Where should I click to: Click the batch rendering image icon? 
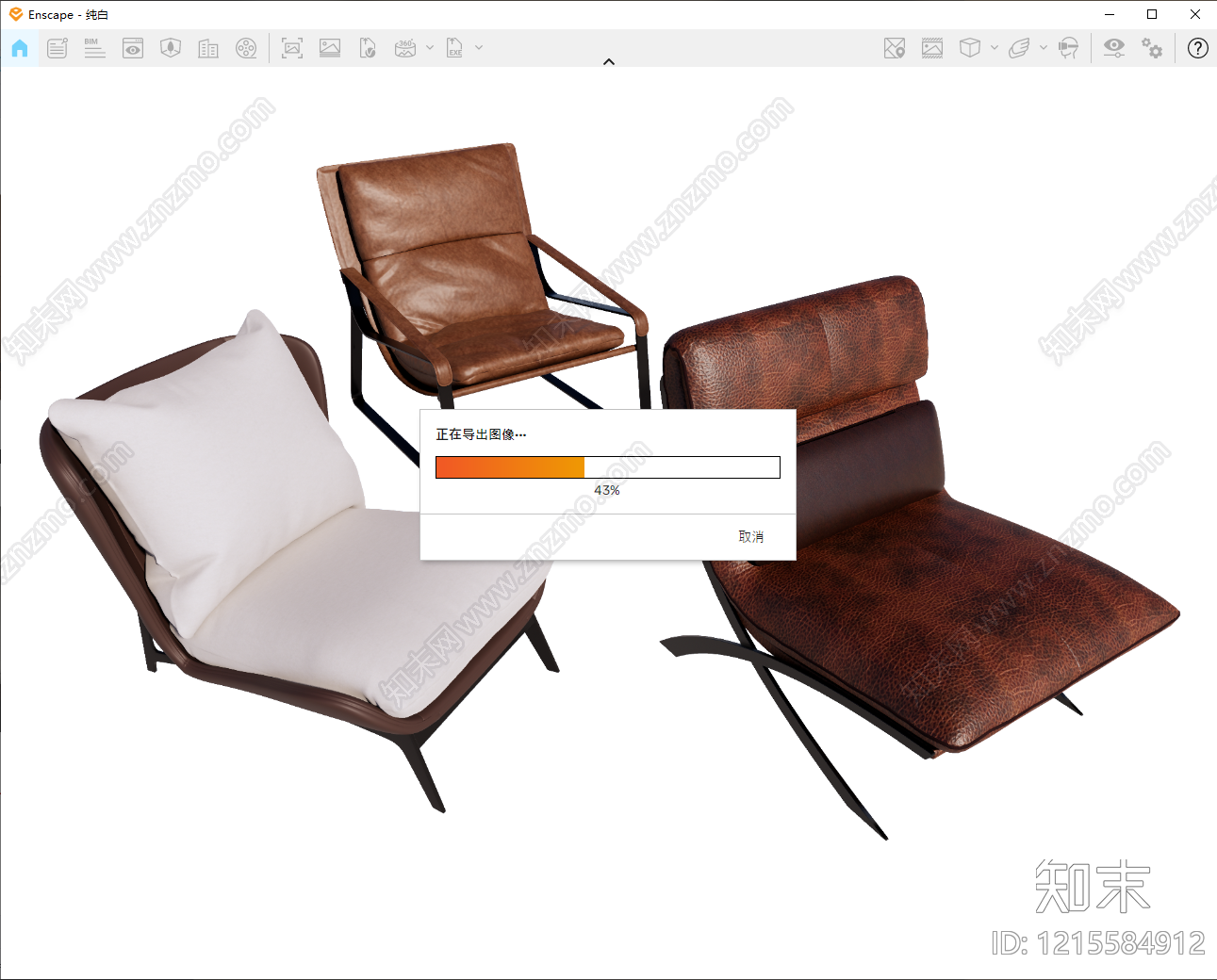pos(330,48)
